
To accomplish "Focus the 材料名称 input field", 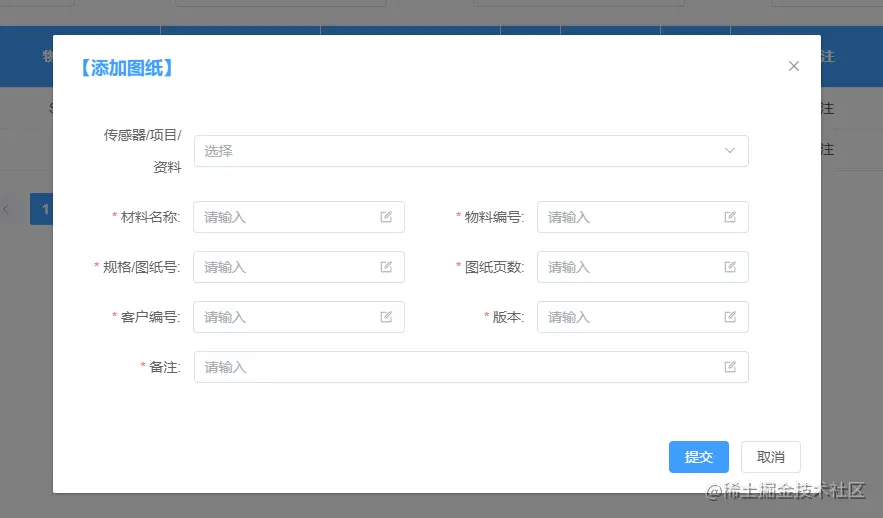I will (x=299, y=217).
